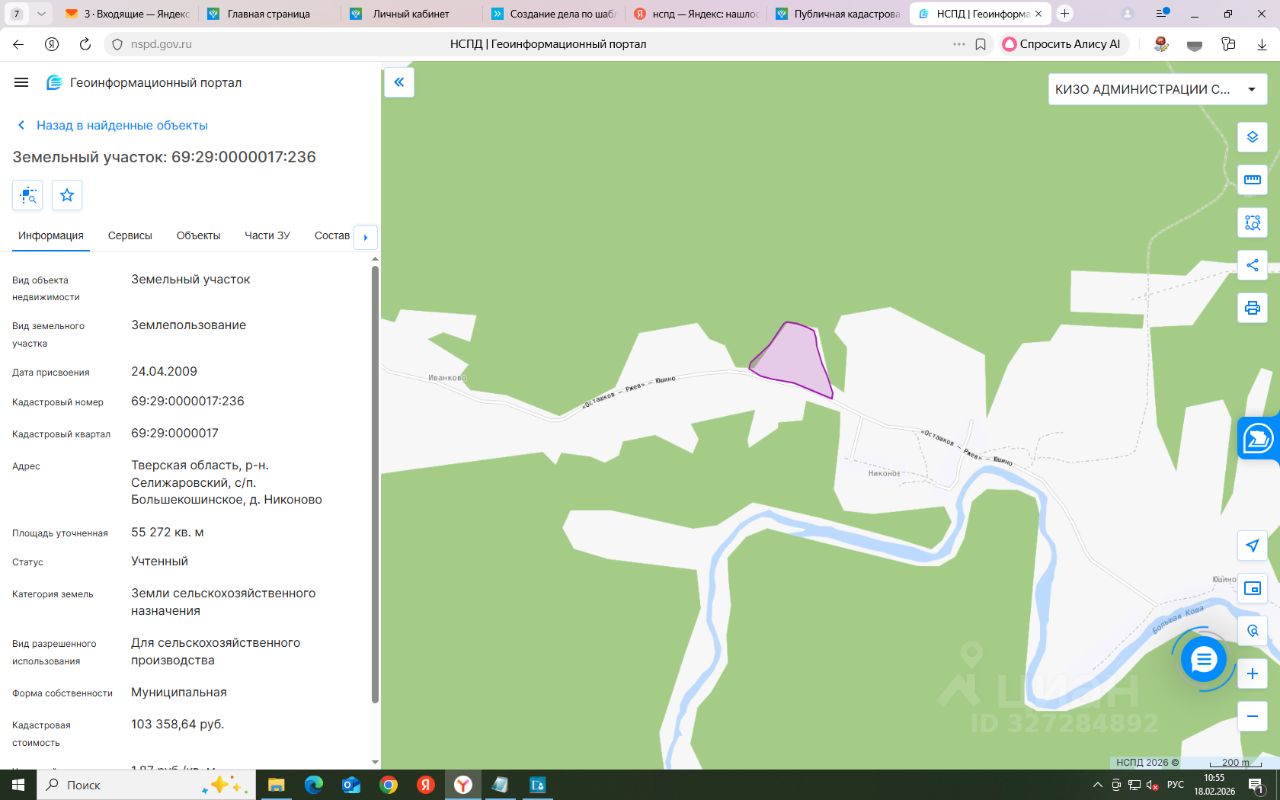Share the current map view
Viewport: 1280px width, 800px height.
(1252, 265)
